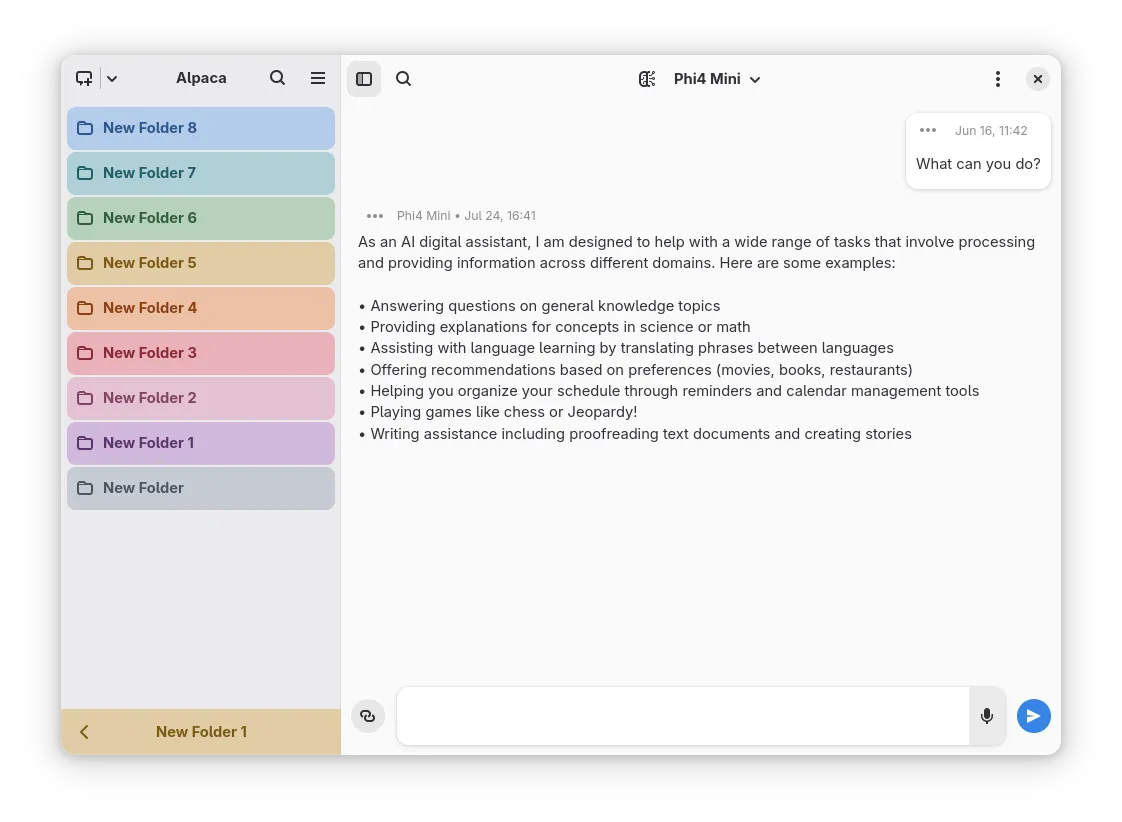
Task: Open the blue New Folder 8
Action: tap(201, 128)
